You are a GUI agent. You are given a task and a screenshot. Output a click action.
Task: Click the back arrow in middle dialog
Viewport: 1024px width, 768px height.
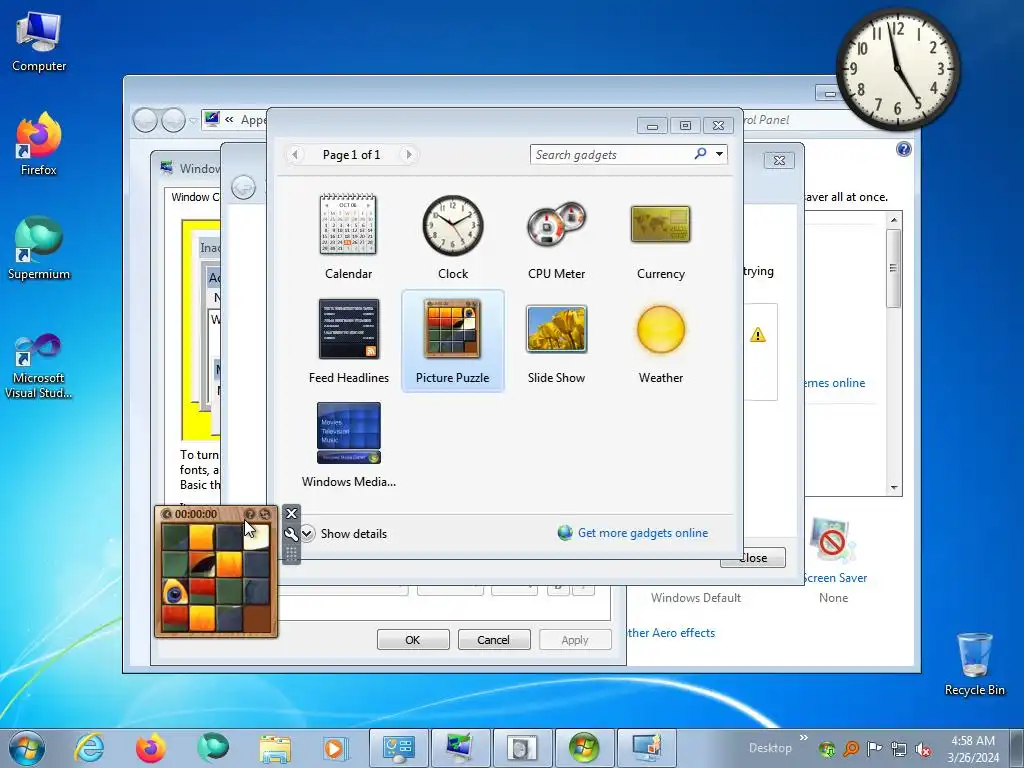click(x=244, y=188)
